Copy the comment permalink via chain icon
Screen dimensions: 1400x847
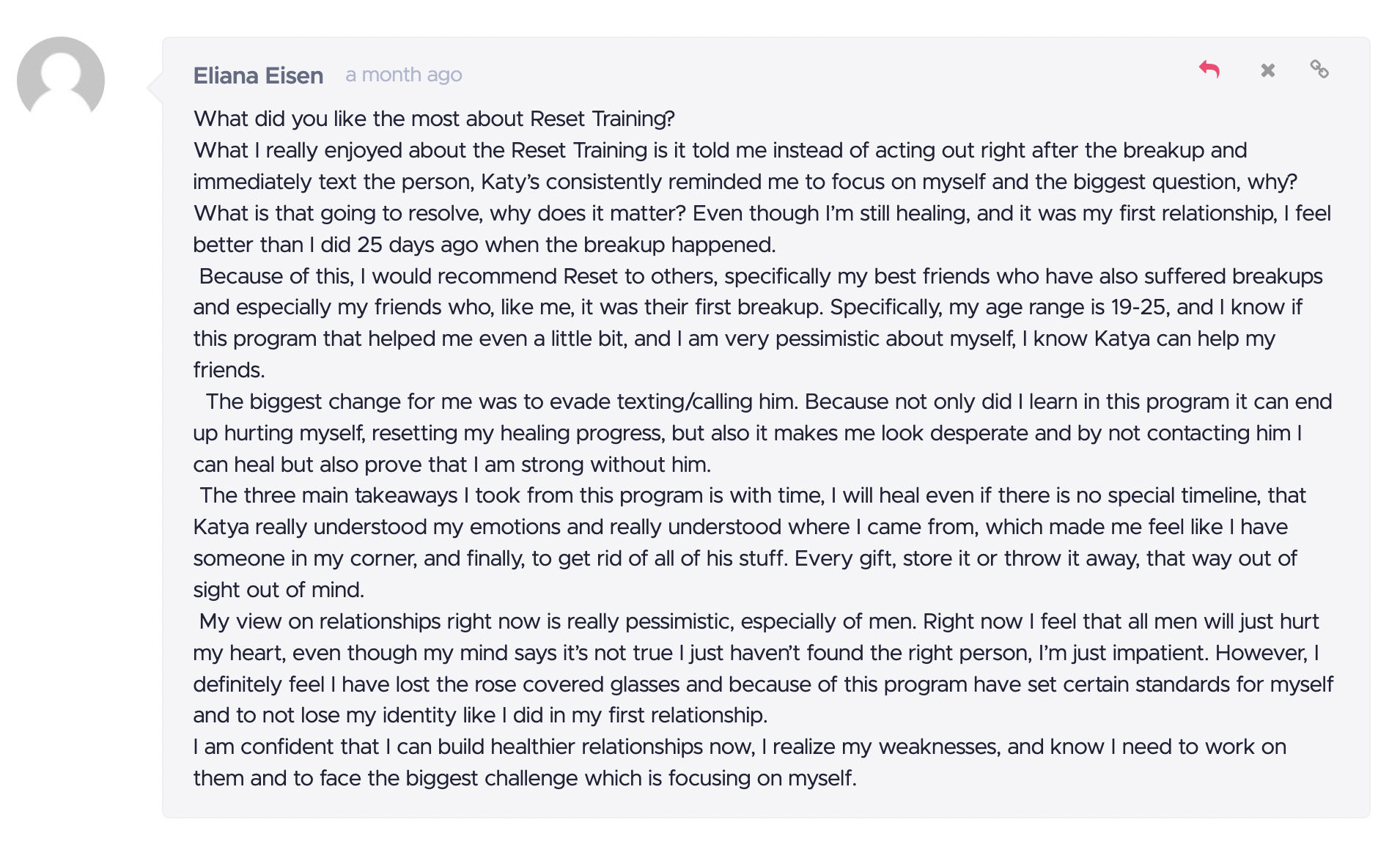(x=1319, y=70)
